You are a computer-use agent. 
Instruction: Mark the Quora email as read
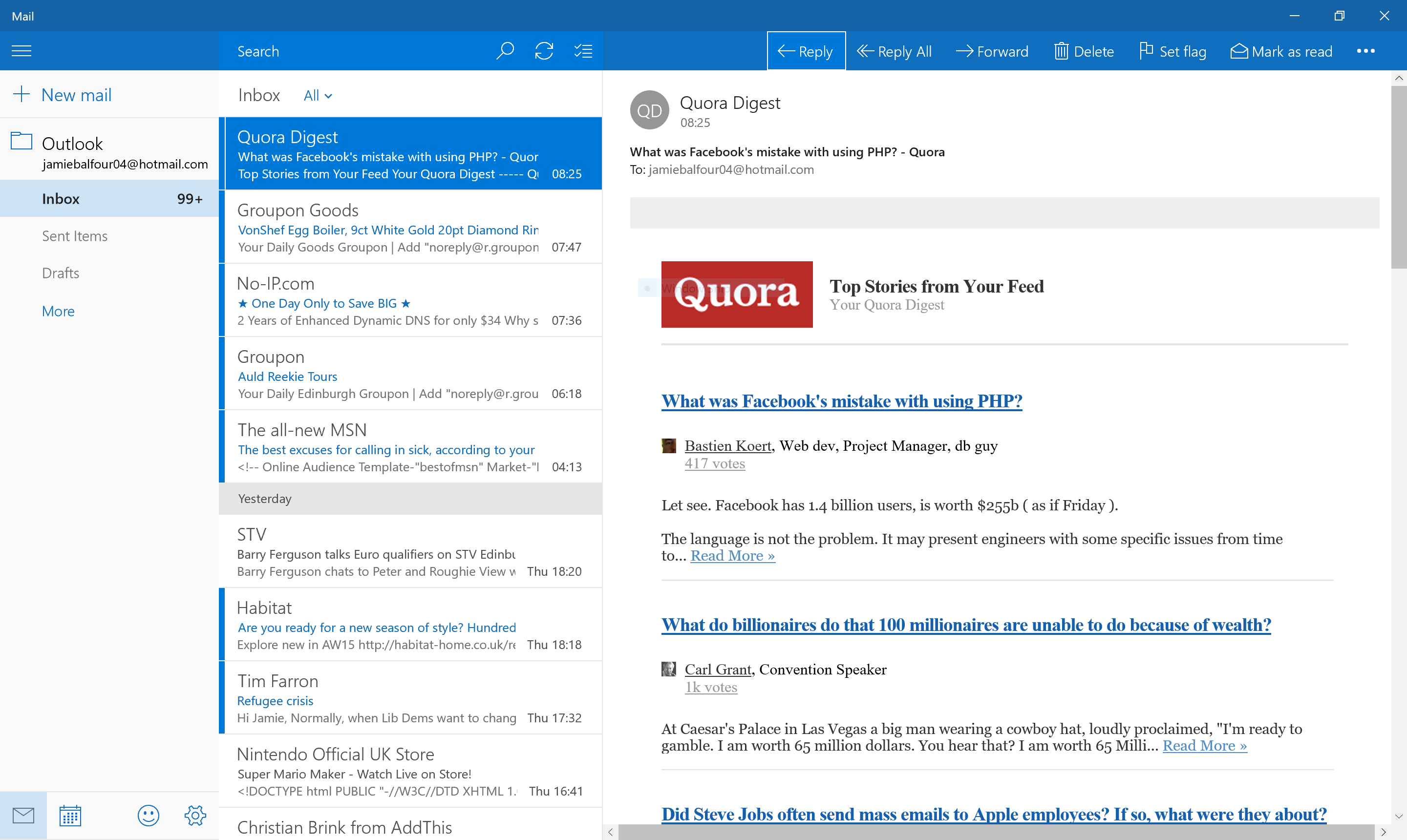point(1281,51)
